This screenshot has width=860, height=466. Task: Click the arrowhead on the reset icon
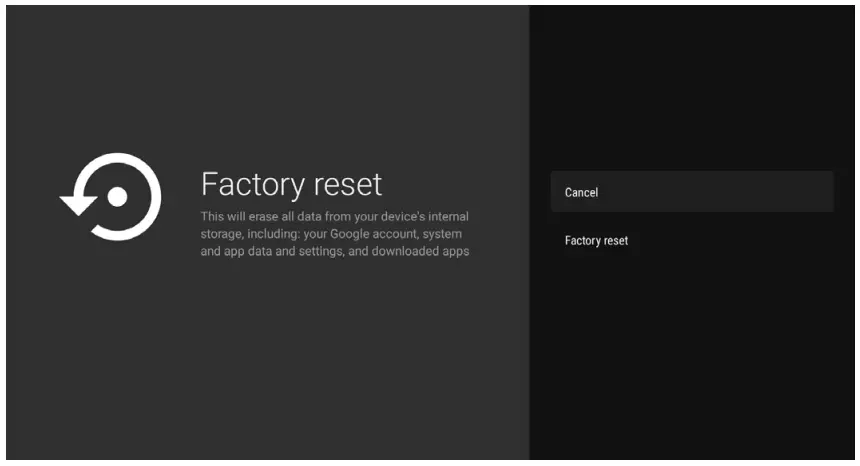click(78, 203)
